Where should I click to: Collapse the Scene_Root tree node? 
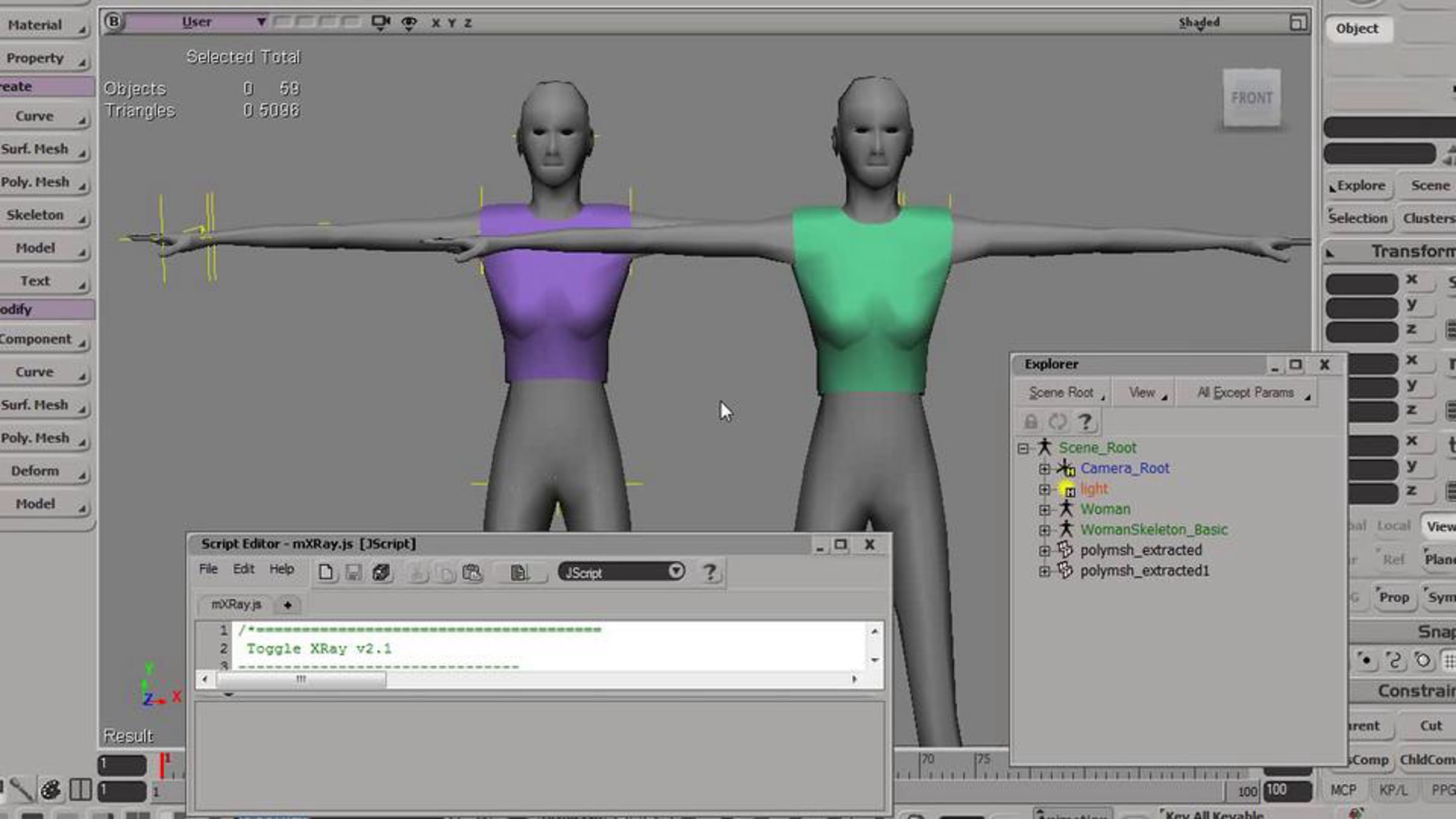pyautogui.click(x=1023, y=448)
